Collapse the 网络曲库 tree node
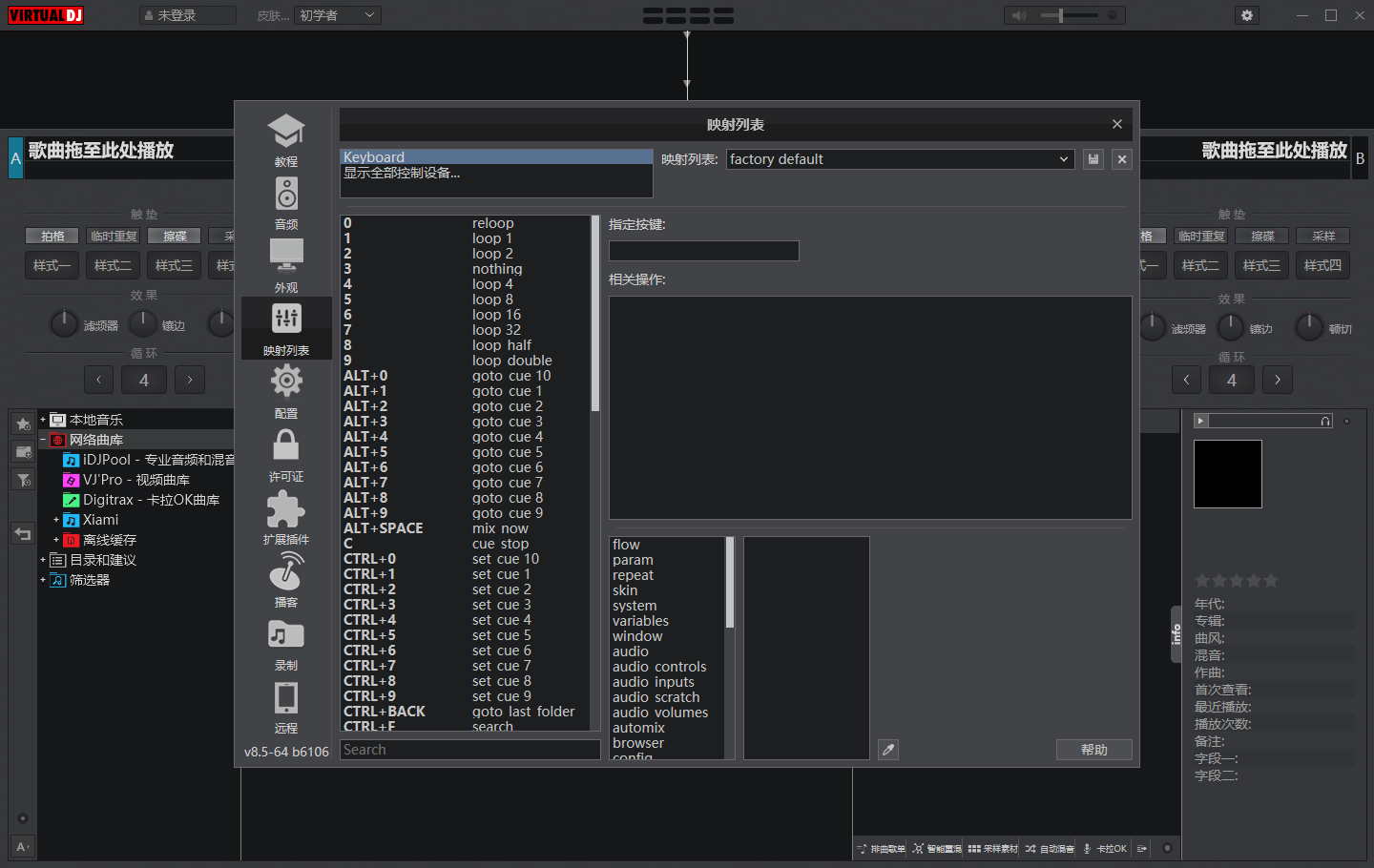This screenshot has height=868, width=1374. coord(43,440)
